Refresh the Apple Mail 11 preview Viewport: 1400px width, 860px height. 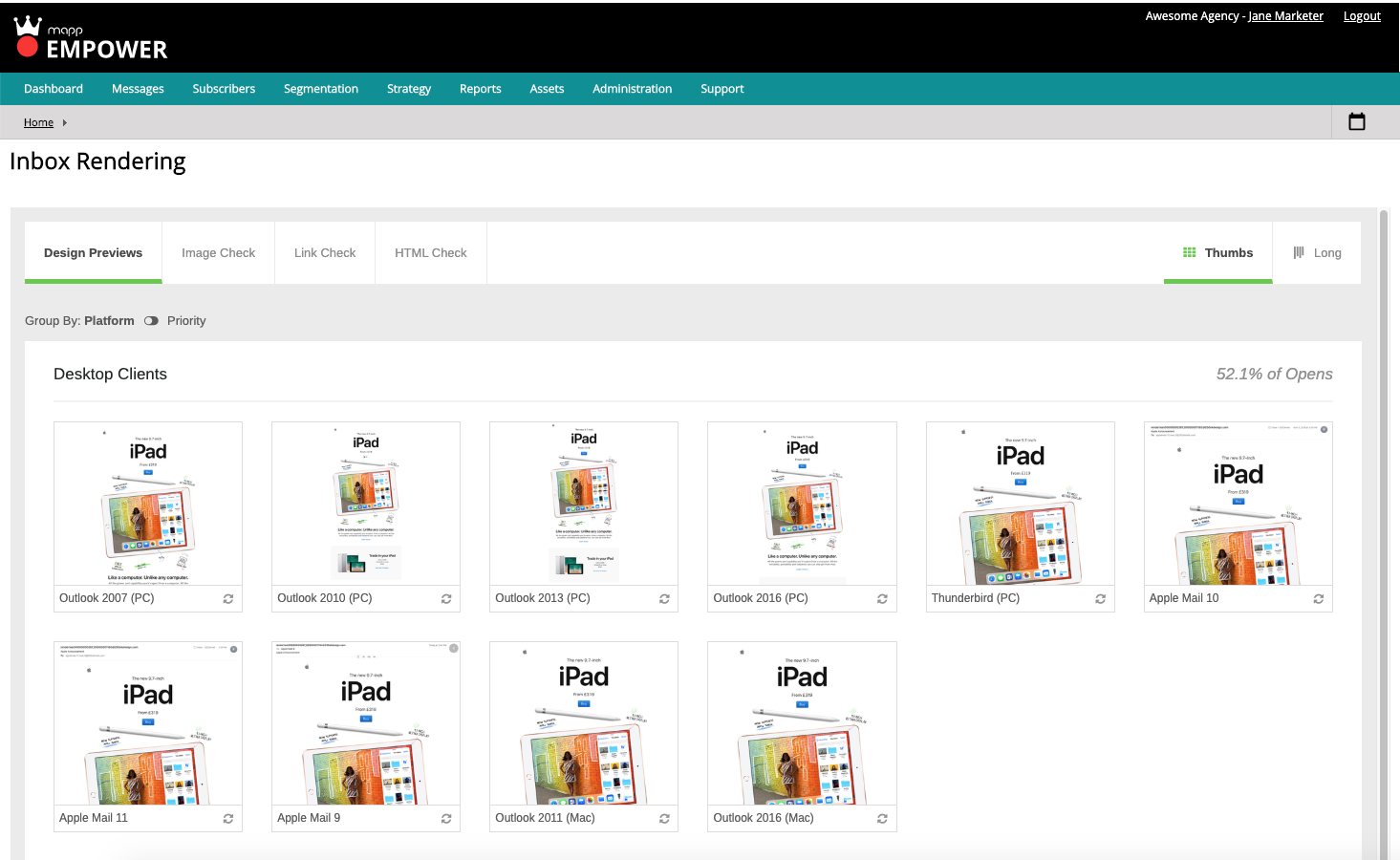click(x=228, y=819)
